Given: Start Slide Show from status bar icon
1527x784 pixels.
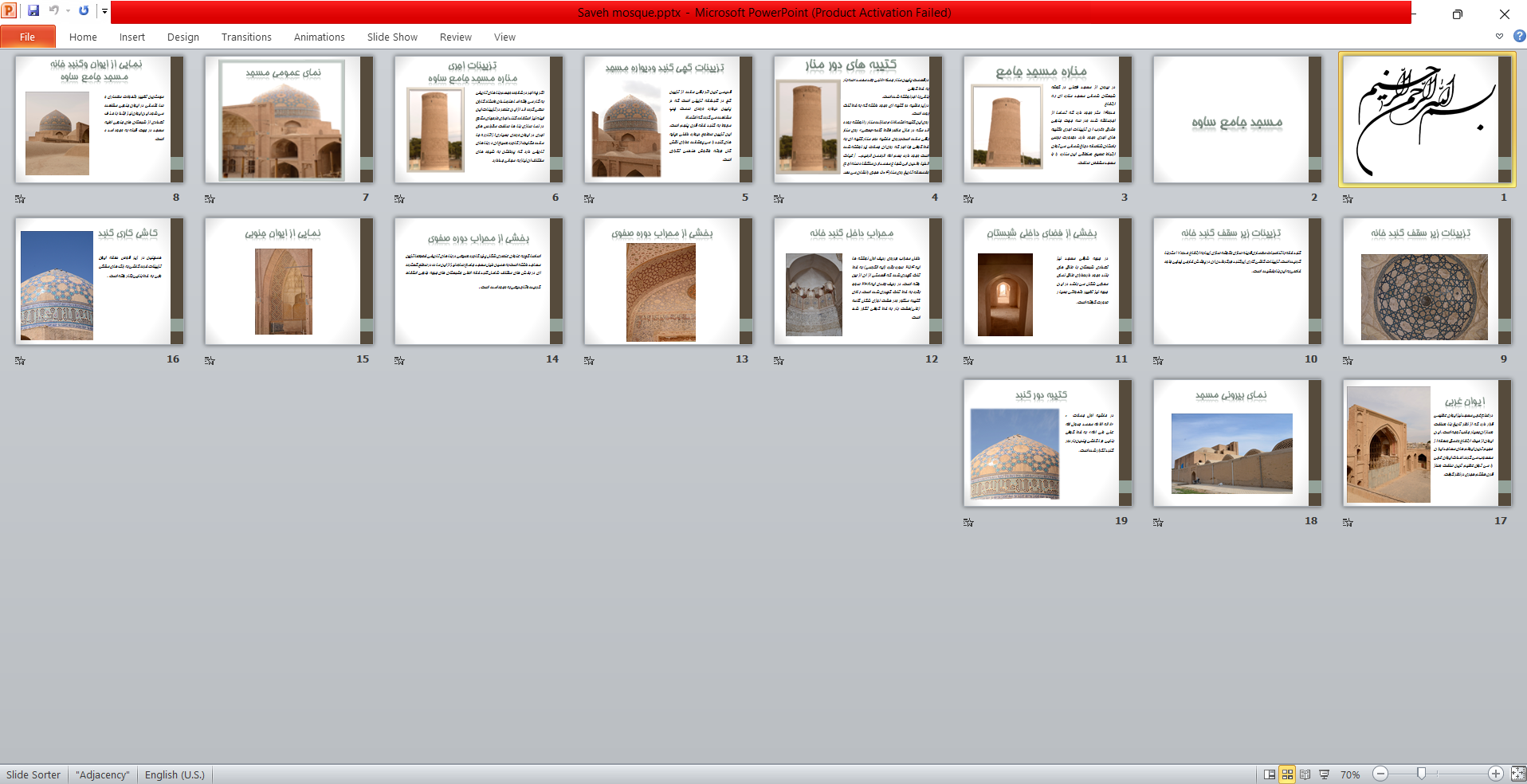Looking at the screenshot, I should point(1324,774).
